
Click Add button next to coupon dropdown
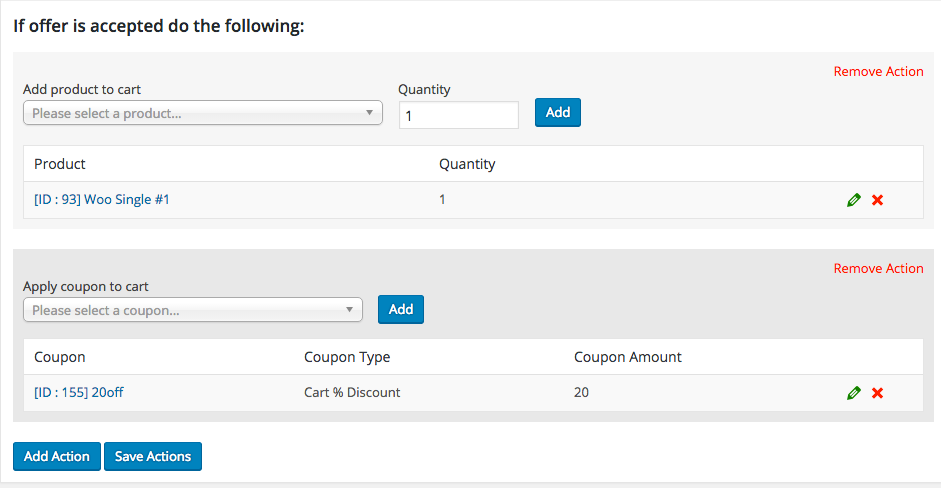coord(401,309)
